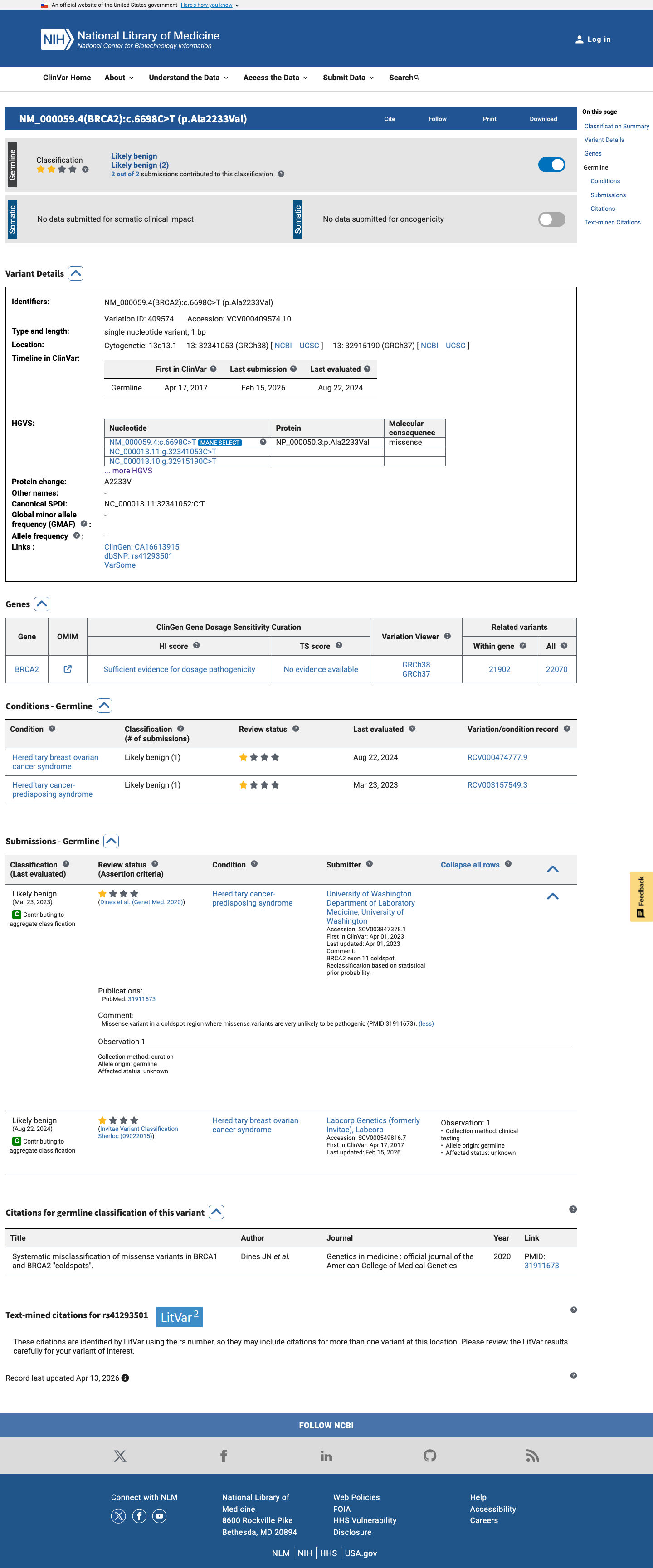Click help icon beside TS score
653x1568 pixels.
339,646
